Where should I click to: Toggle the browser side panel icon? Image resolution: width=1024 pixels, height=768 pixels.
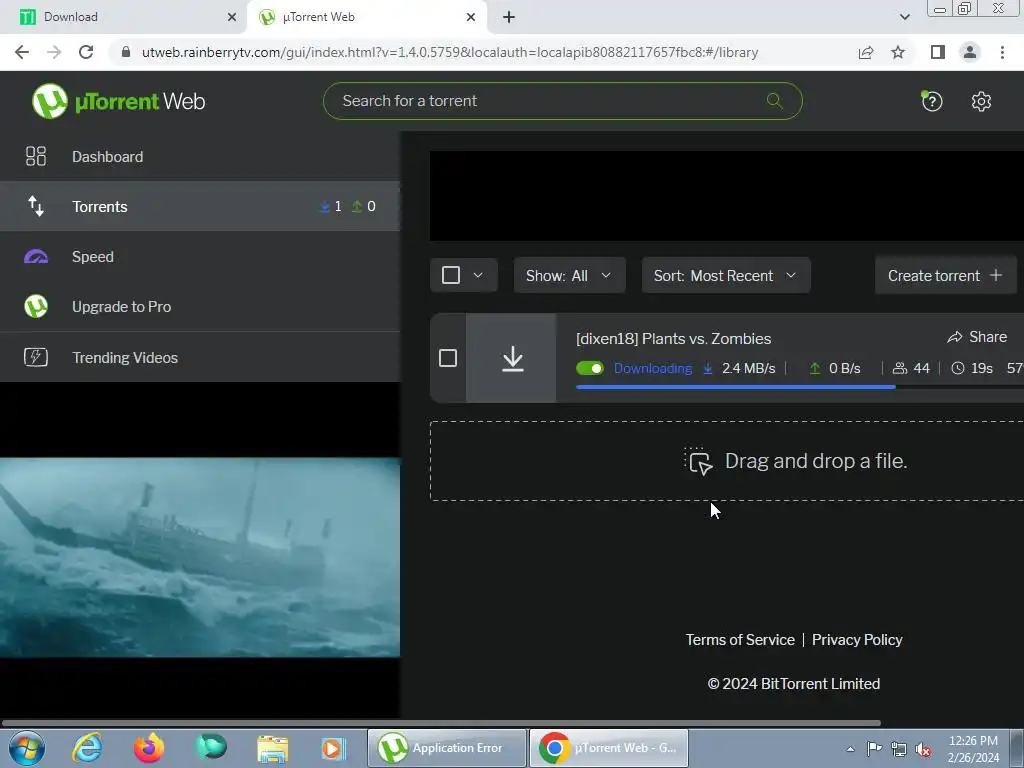pyautogui.click(x=938, y=52)
